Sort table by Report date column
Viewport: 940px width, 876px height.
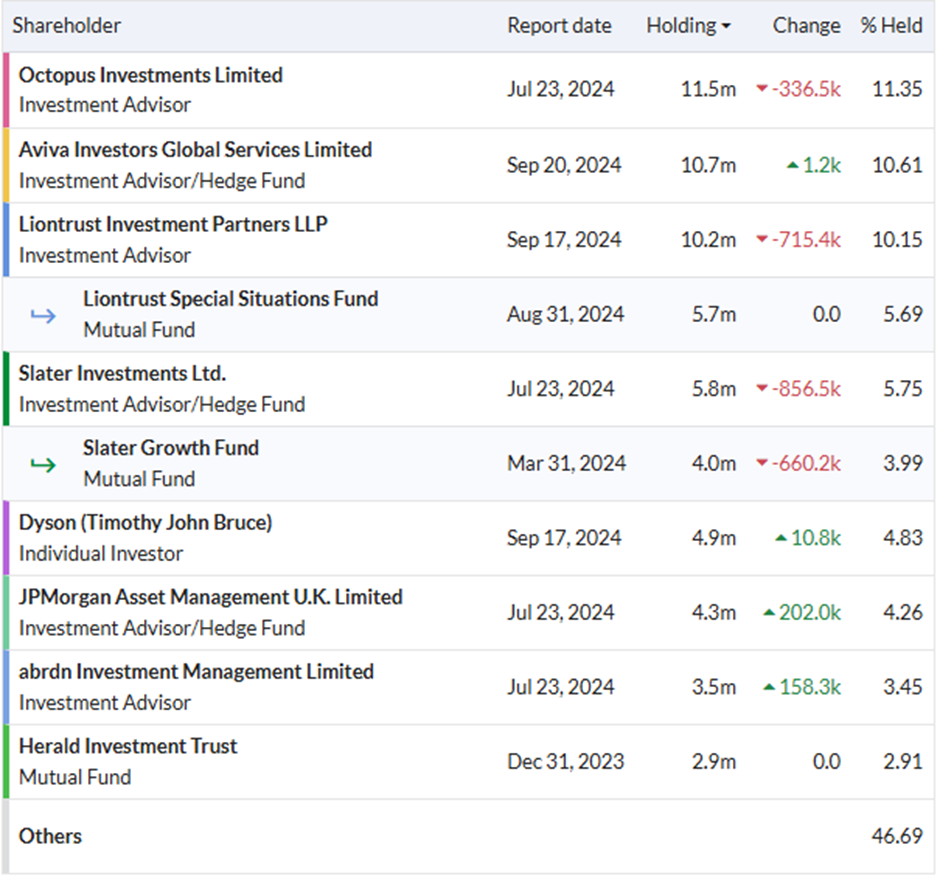coord(559,26)
